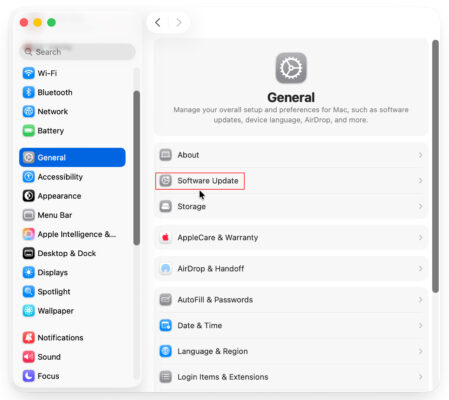Viewport: 449px width, 400px height.
Task: Open the Spotlight magnifier icon
Action: (29, 292)
